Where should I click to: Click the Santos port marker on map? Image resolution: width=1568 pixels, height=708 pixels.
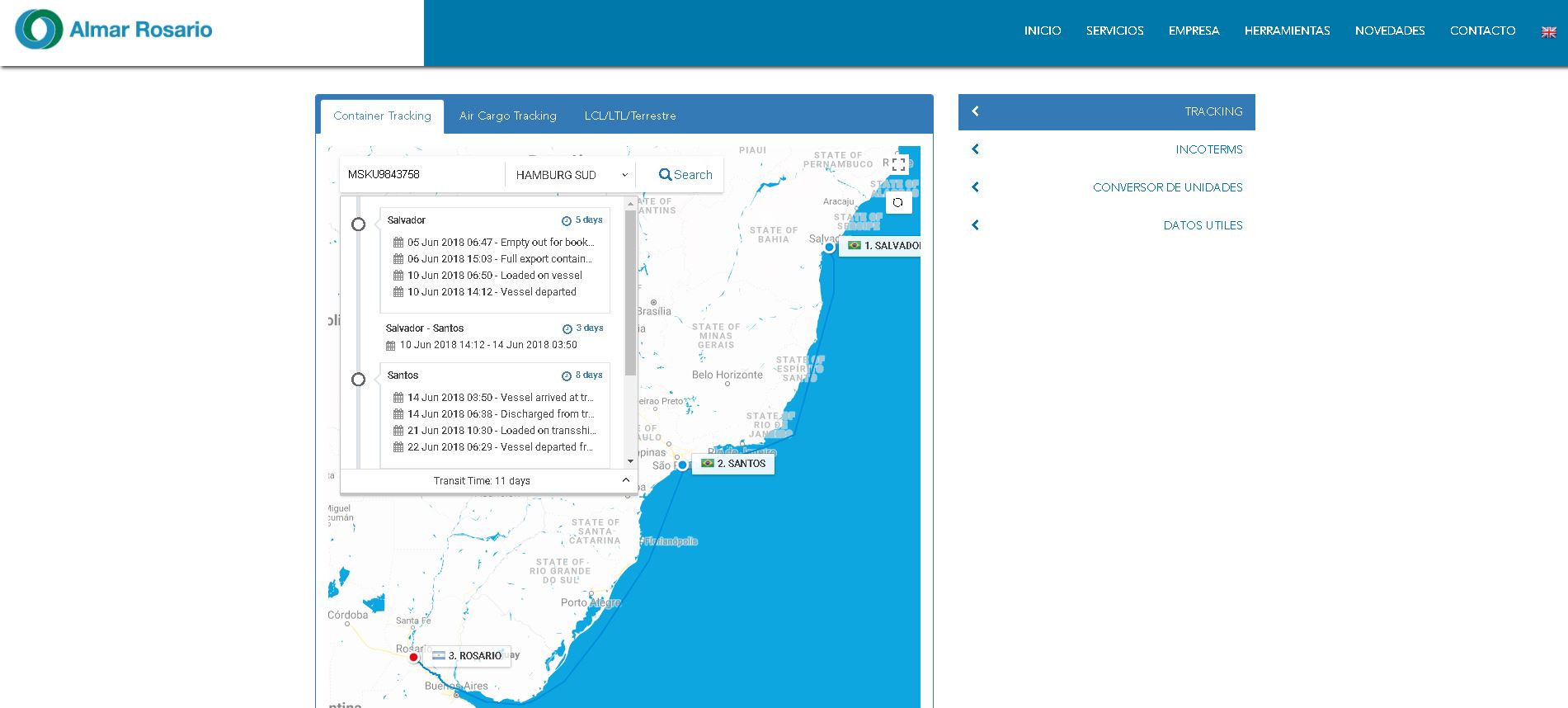[x=682, y=465]
